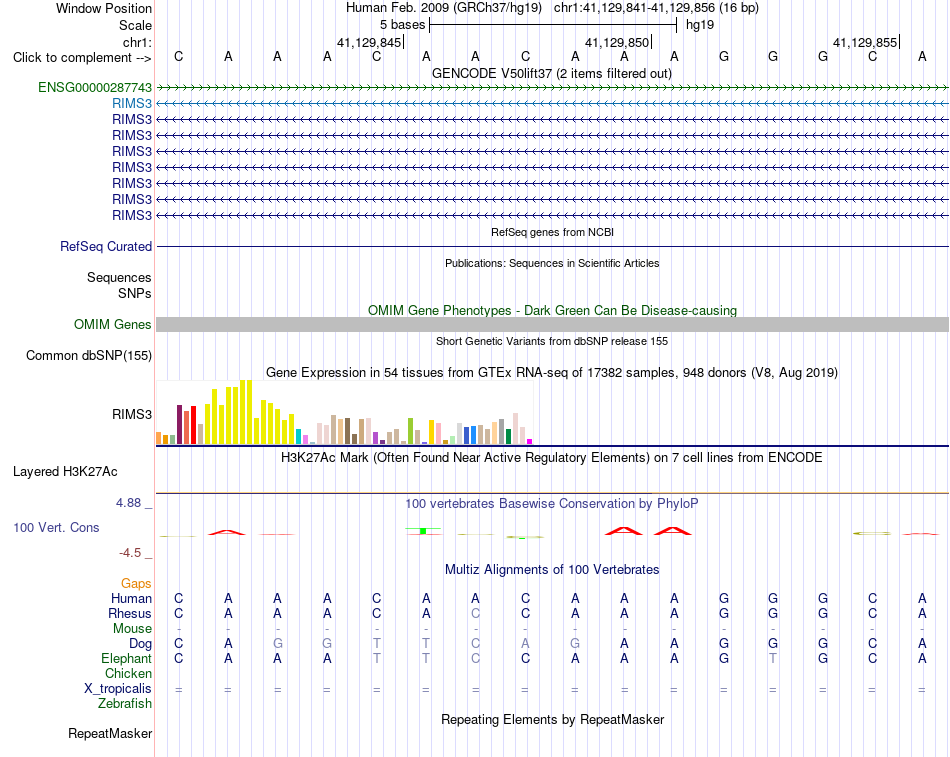This screenshot has width=950, height=757.
Task: Open the OMIM Gene Phenotypes track title
Action: point(552,310)
